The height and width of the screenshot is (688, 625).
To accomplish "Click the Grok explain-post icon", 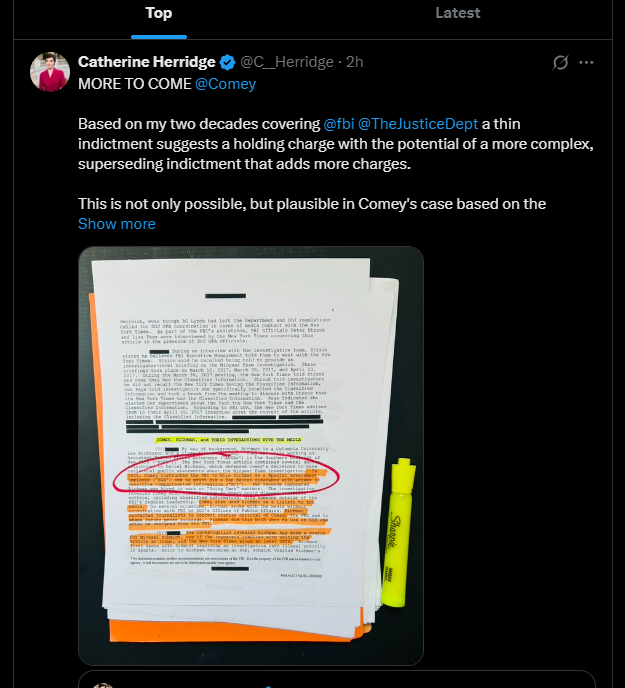I will click(x=560, y=62).
